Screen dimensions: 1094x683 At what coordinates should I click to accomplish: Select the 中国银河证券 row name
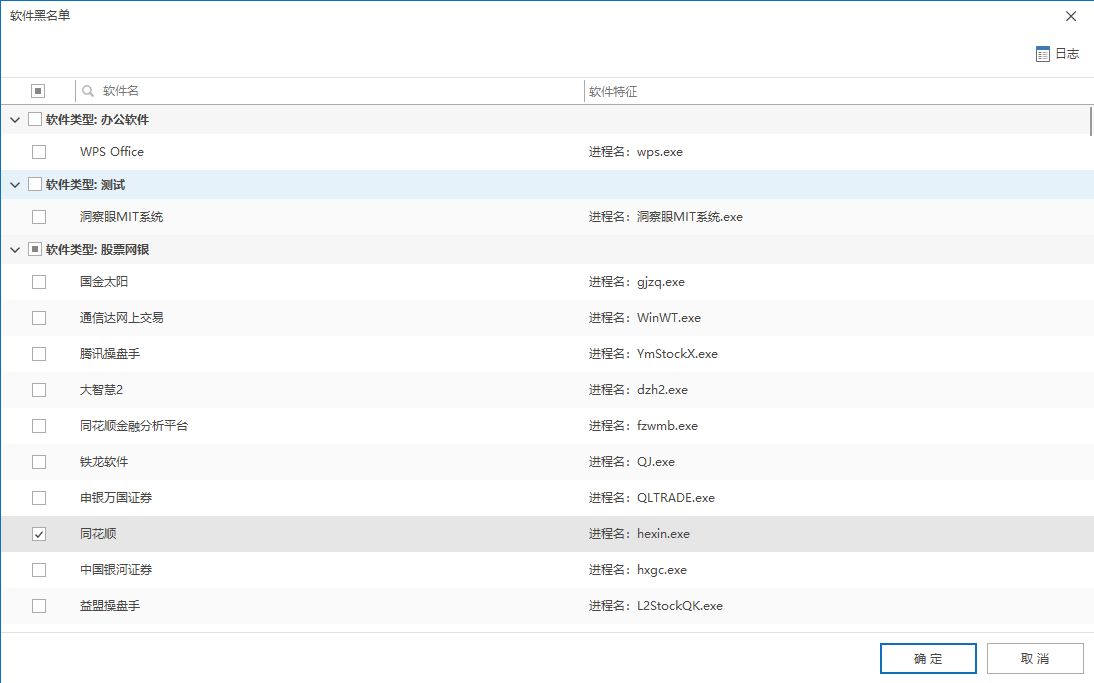[116, 570]
